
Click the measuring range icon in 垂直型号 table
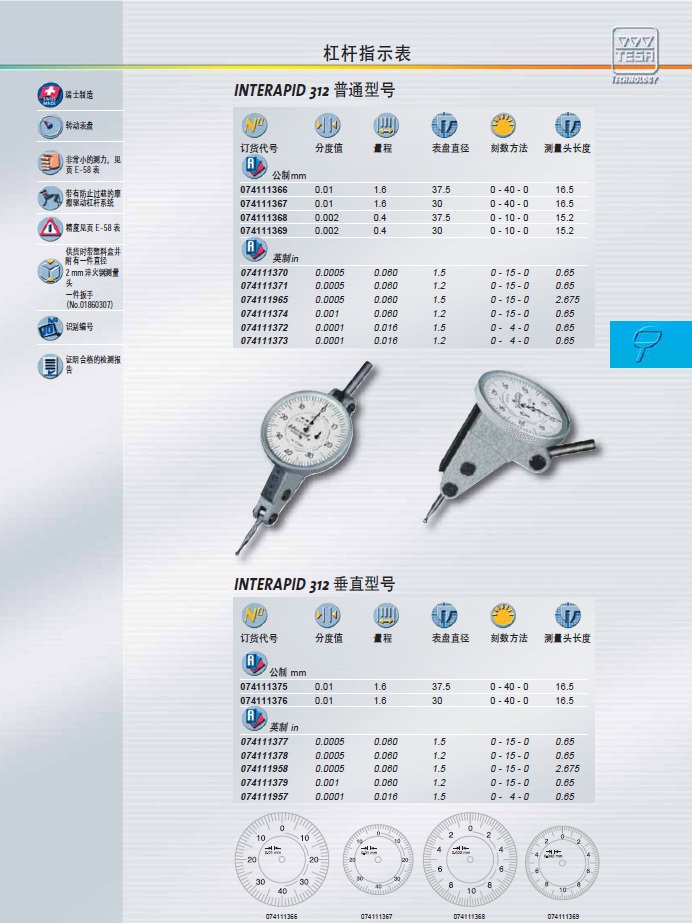pyautogui.click(x=386, y=615)
